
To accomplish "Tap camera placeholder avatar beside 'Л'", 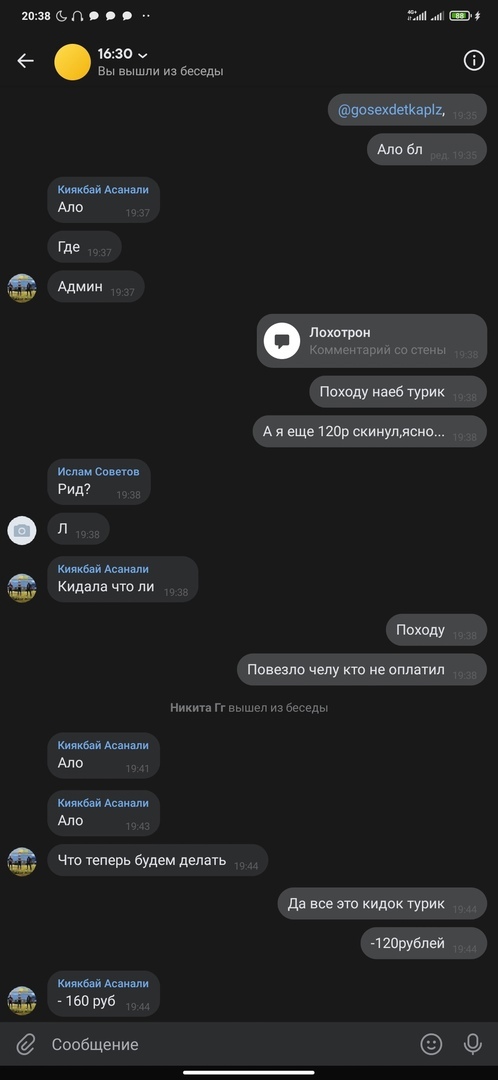I will click(22, 530).
